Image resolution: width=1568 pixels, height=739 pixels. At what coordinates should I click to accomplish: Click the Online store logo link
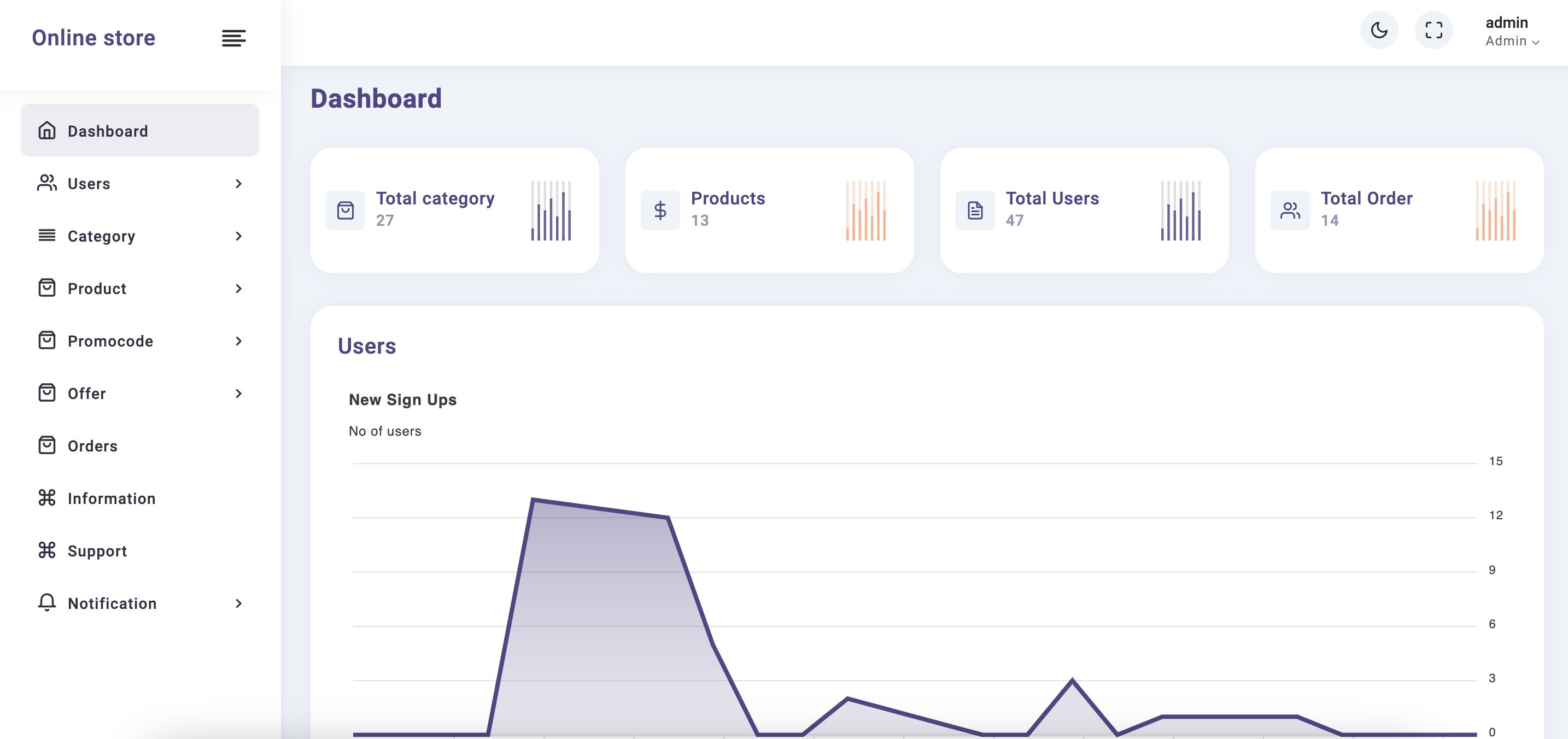tap(93, 38)
